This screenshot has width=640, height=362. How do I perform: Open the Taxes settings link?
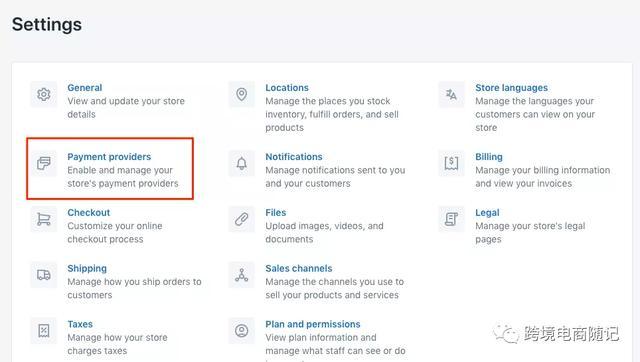80,324
